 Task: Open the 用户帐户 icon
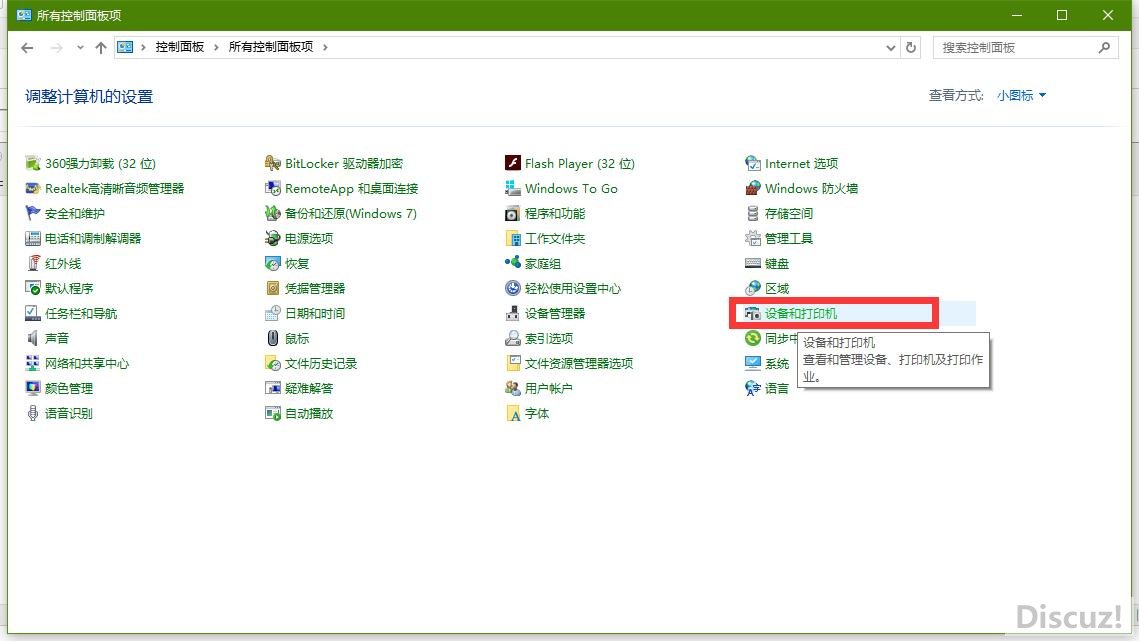click(x=513, y=388)
